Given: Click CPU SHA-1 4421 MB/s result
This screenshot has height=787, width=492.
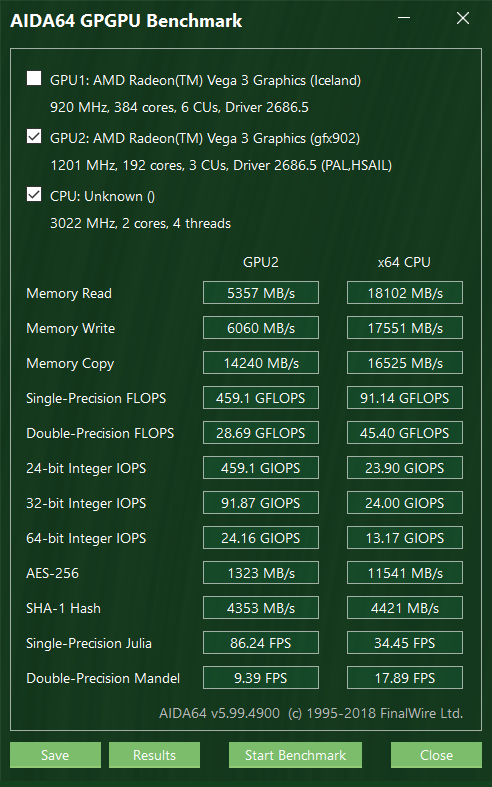Looking at the screenshot, I should click(405, 608).
